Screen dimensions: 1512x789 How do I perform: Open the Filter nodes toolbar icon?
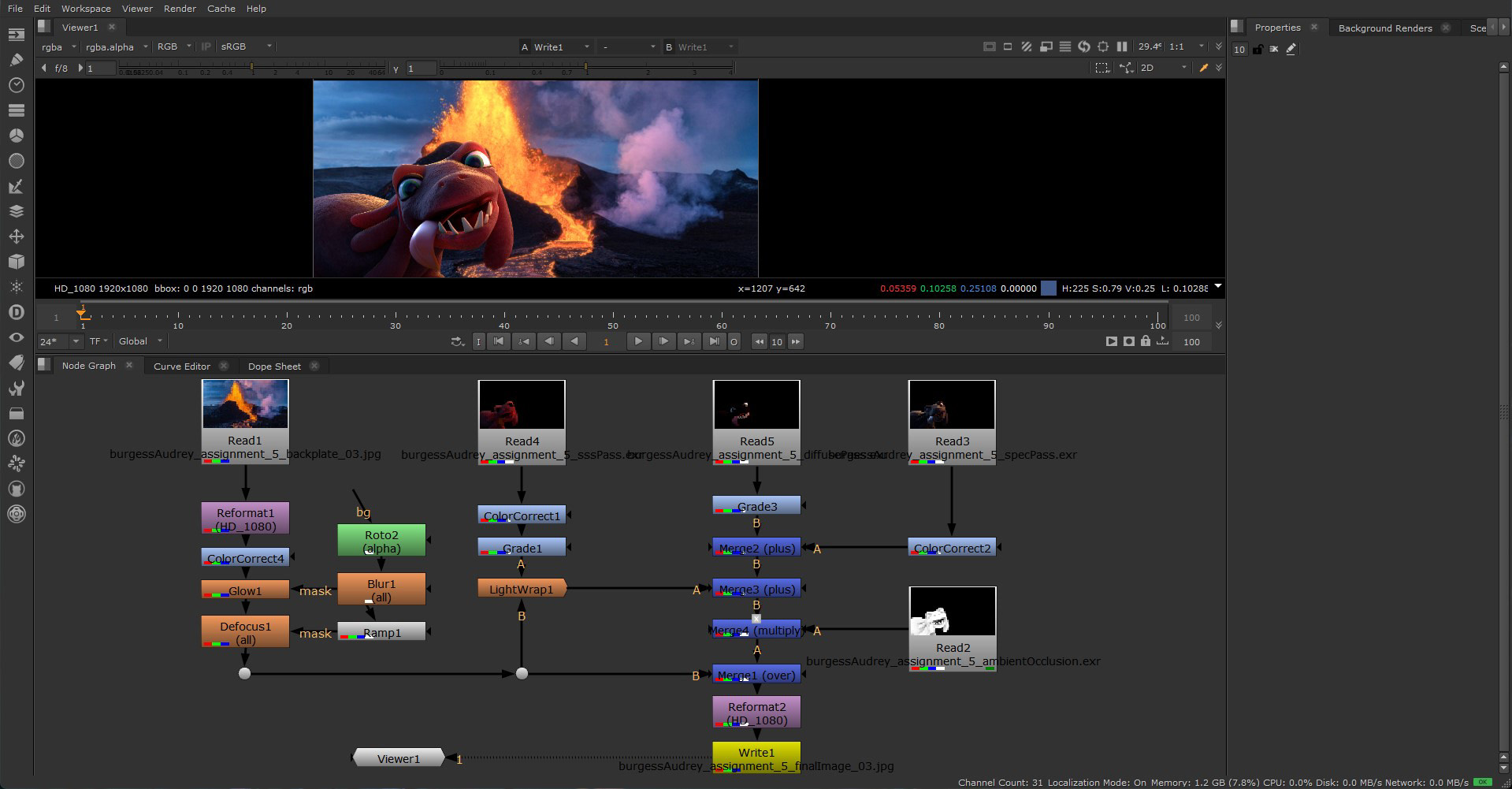(x=16, y=161)
